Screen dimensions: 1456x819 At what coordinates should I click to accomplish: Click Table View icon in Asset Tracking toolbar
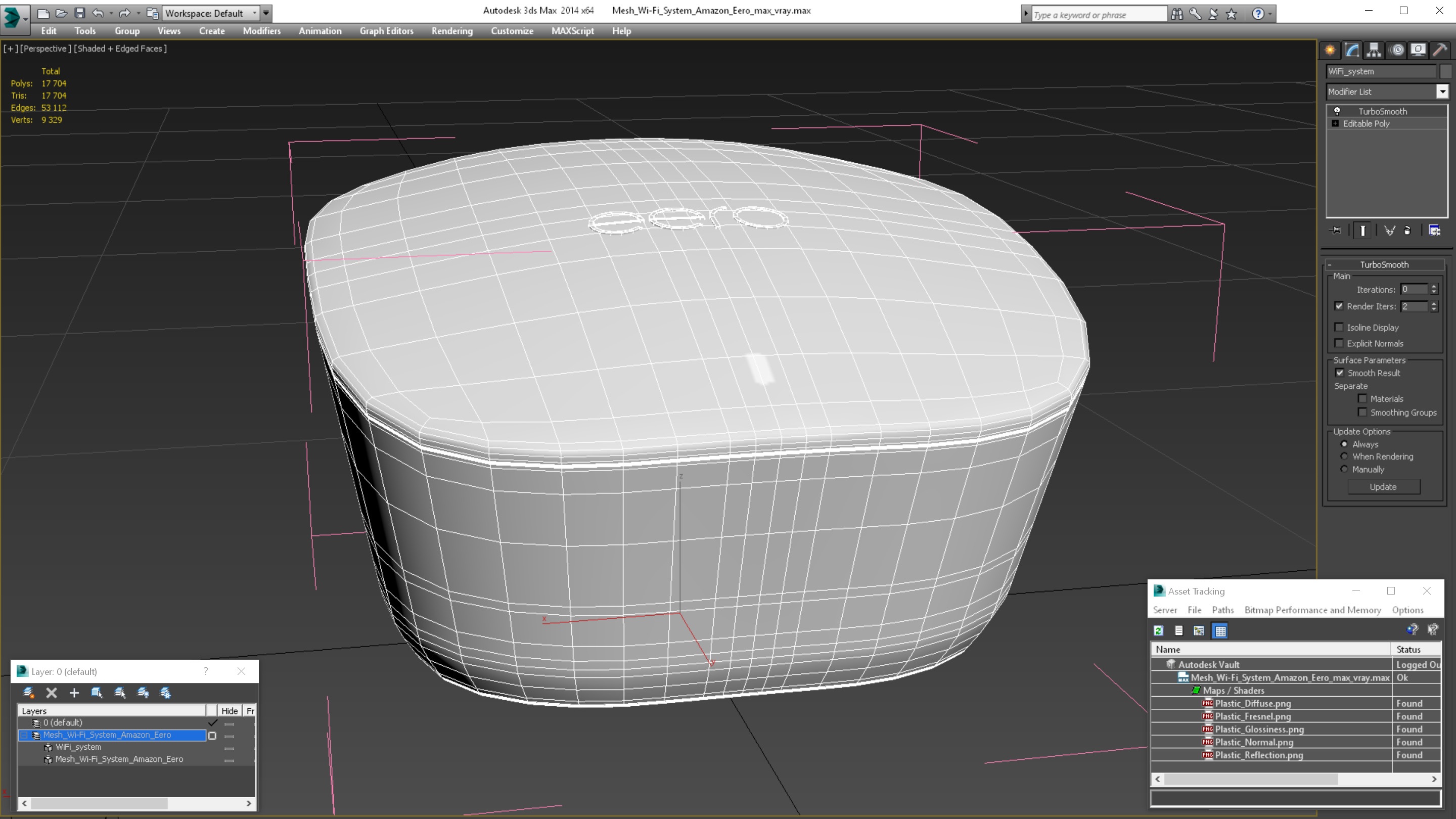[1220, 631]
